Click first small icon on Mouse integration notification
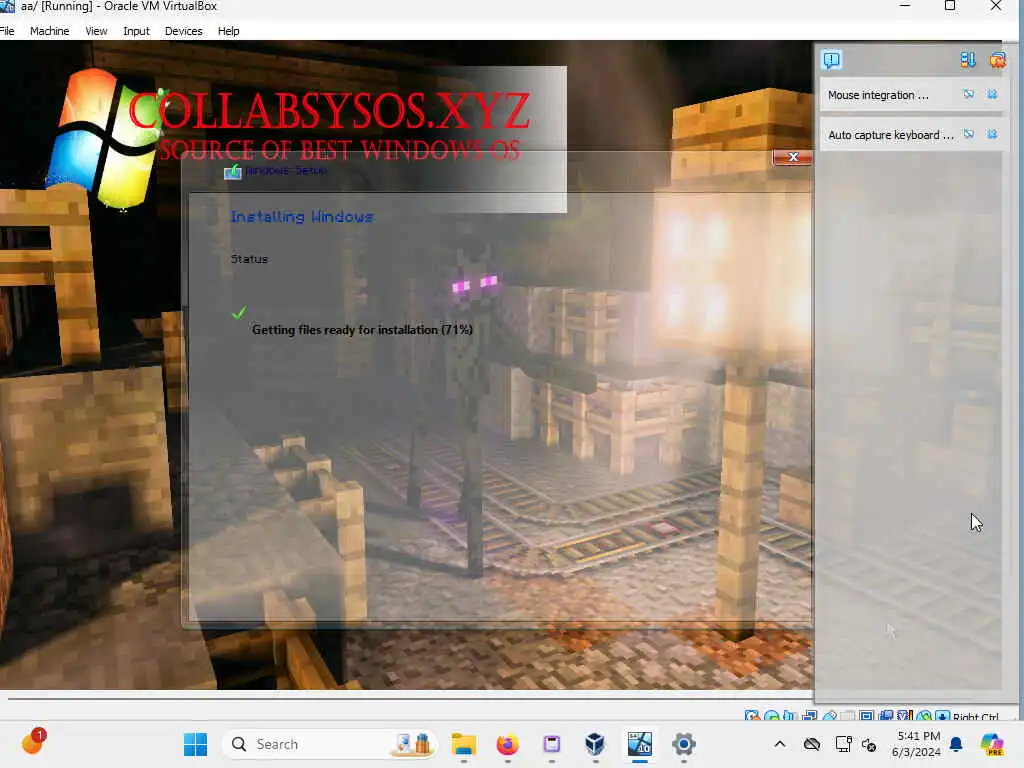Screen dimensions: 1024x768 click(x=968, y=94)
